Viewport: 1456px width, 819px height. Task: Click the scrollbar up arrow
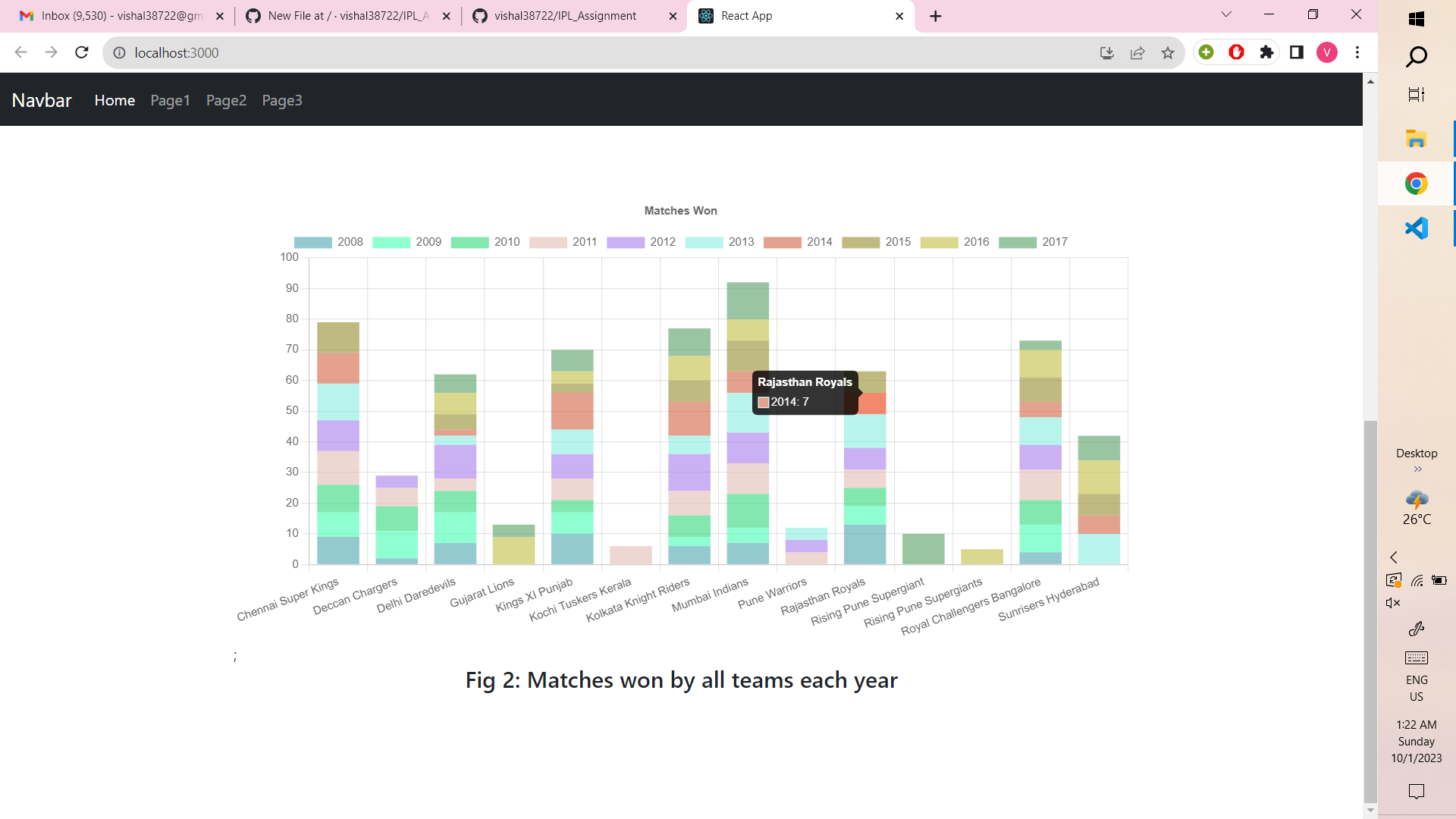[1370, 81]
